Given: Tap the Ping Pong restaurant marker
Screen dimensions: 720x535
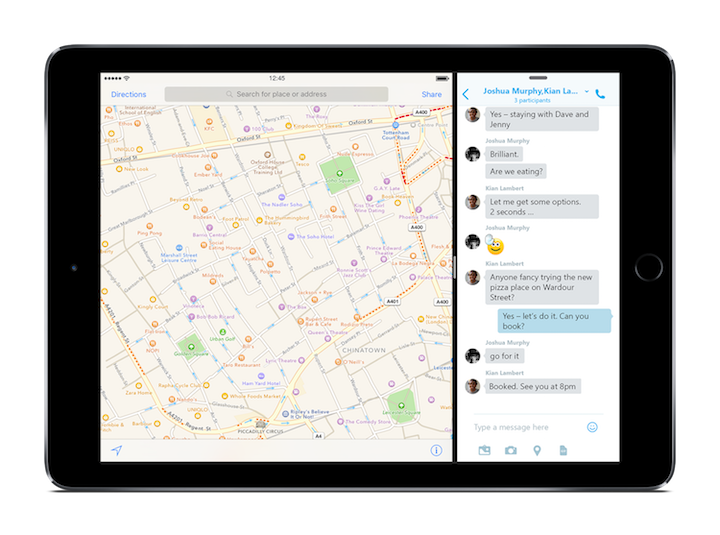Looking at the screenshot, I should [x=150, y=226].
